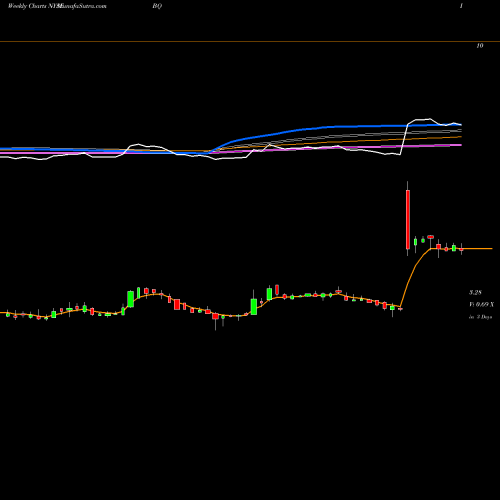500x500 pixels.
Task: Click the tallest red candlestick after the gap
Action: point(408,219)
